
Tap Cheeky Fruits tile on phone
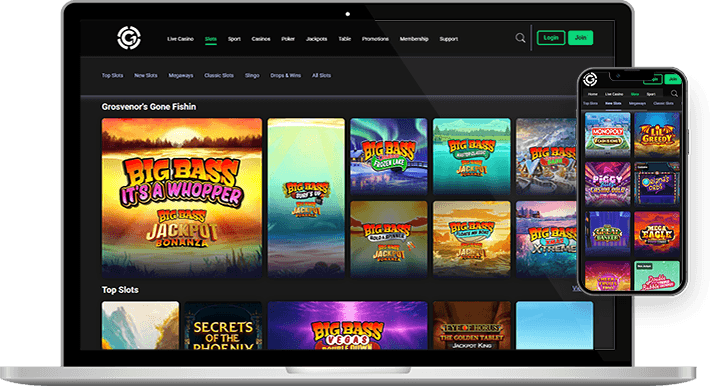pos(608,276)
